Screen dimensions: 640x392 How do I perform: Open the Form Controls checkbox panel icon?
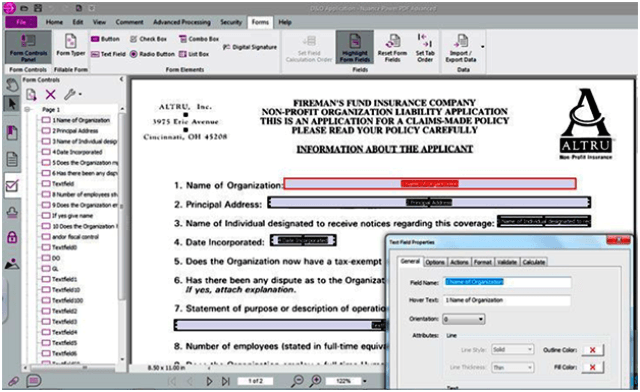[x=12, y=186]
